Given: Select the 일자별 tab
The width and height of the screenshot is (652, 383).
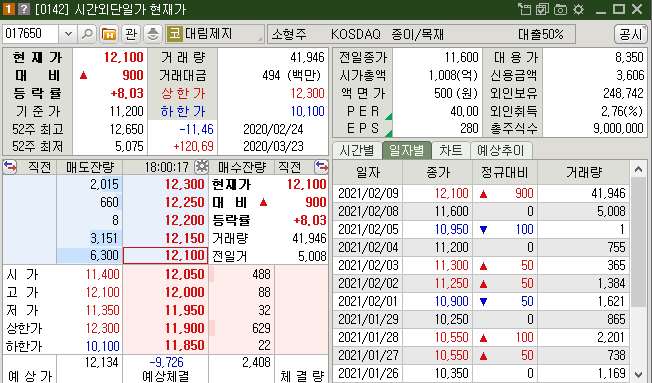Looking at the screenshot, I should 406,151.
